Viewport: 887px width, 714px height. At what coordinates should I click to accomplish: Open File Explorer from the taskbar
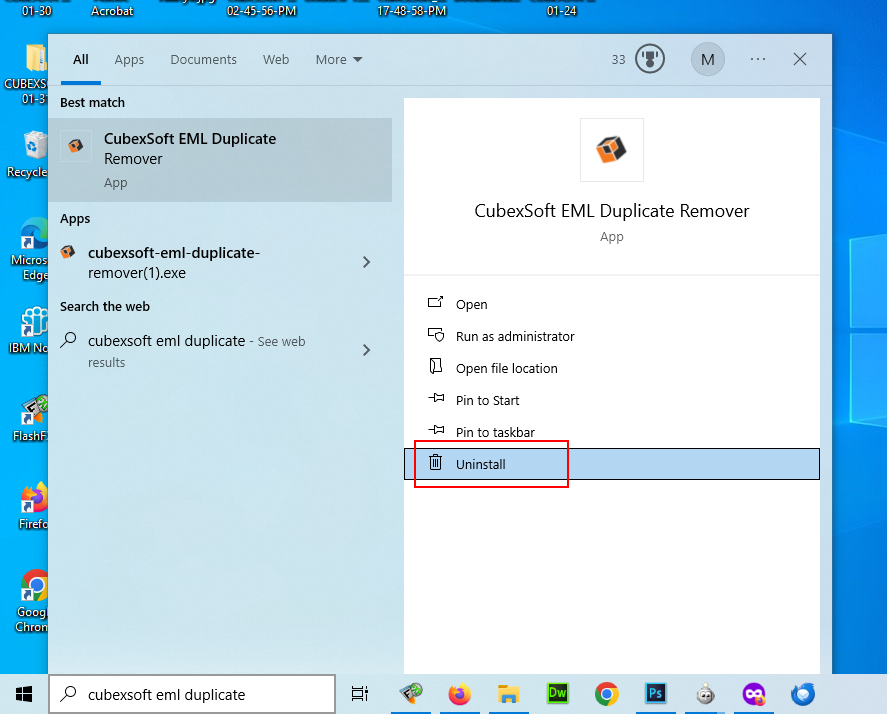click(x=508, y=694)
